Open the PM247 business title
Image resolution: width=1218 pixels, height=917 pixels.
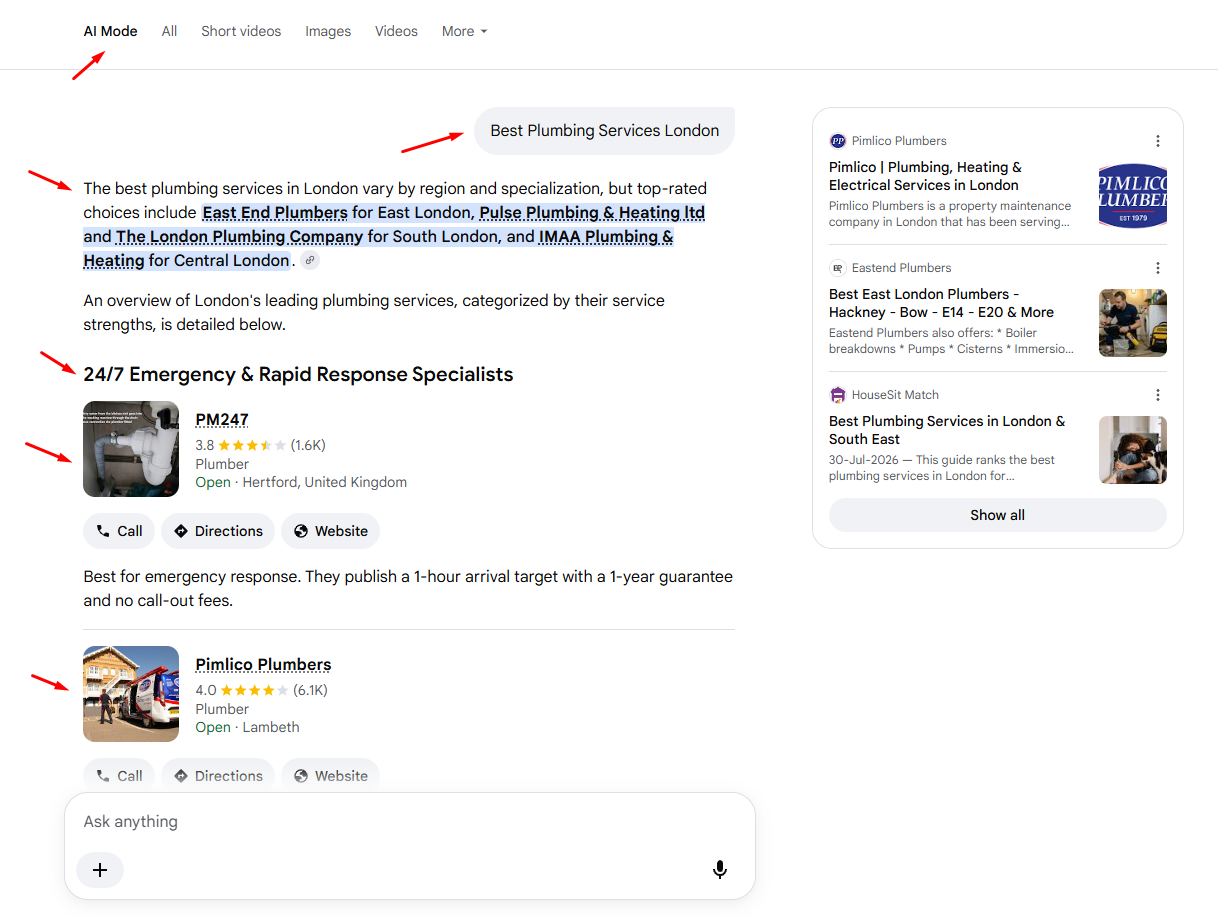222,420
